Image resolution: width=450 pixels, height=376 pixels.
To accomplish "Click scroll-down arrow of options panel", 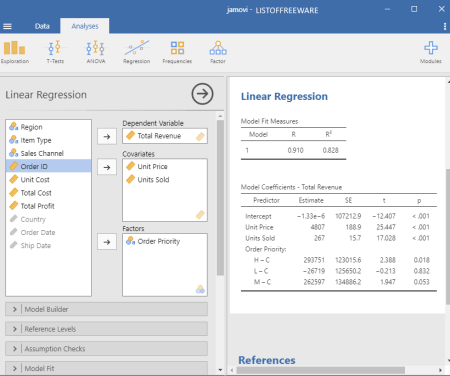I will click(x=220, y=370).
